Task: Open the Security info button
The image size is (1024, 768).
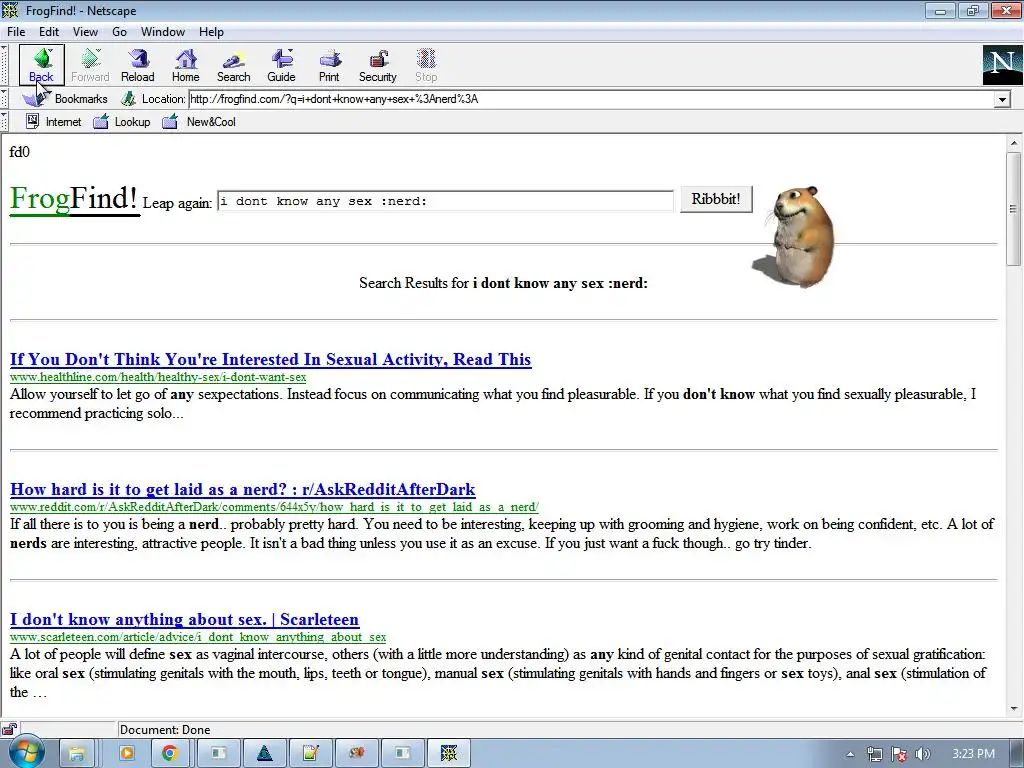Action: [x=377, y=65]
